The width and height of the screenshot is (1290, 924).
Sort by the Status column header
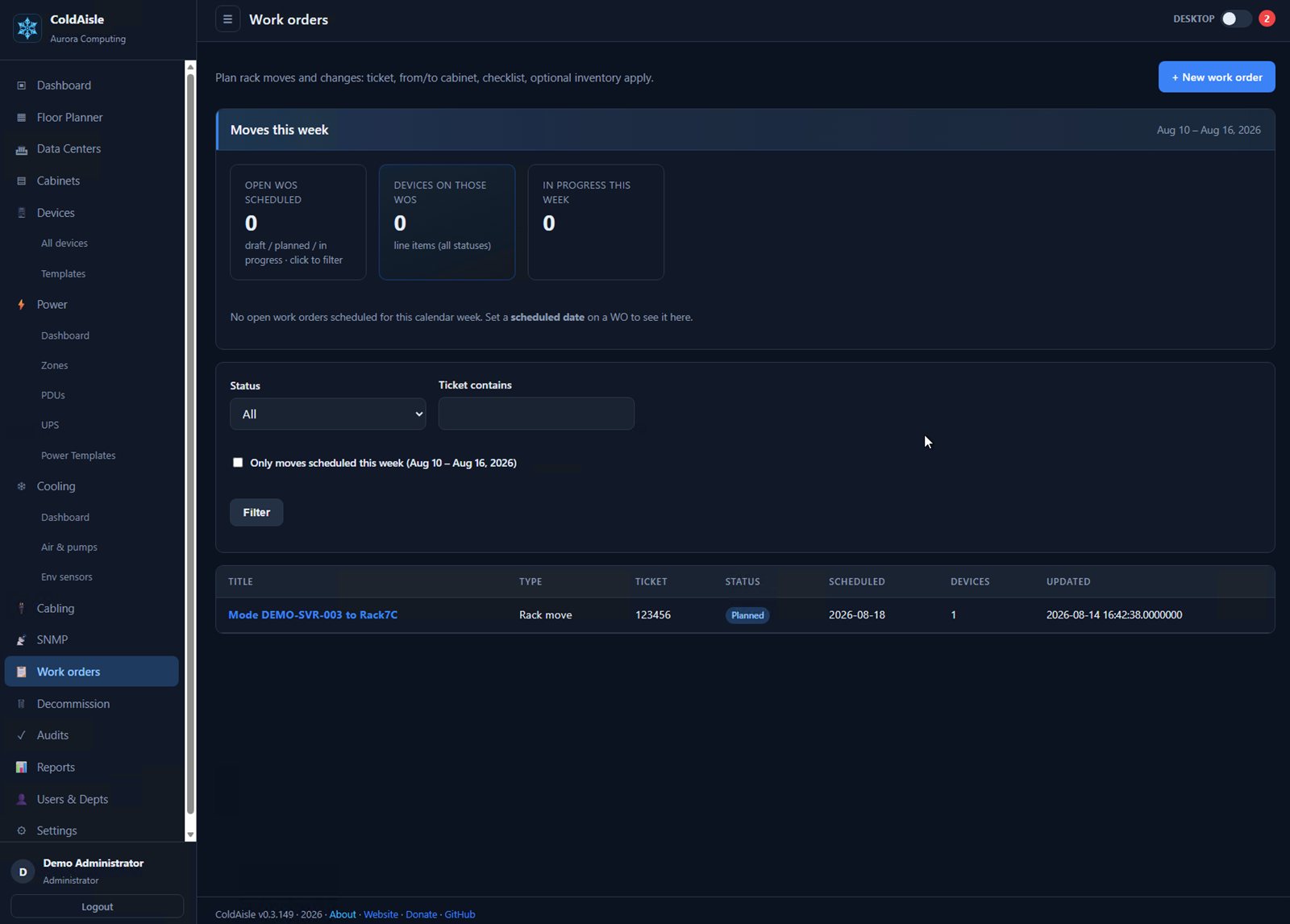pos(743,582)
